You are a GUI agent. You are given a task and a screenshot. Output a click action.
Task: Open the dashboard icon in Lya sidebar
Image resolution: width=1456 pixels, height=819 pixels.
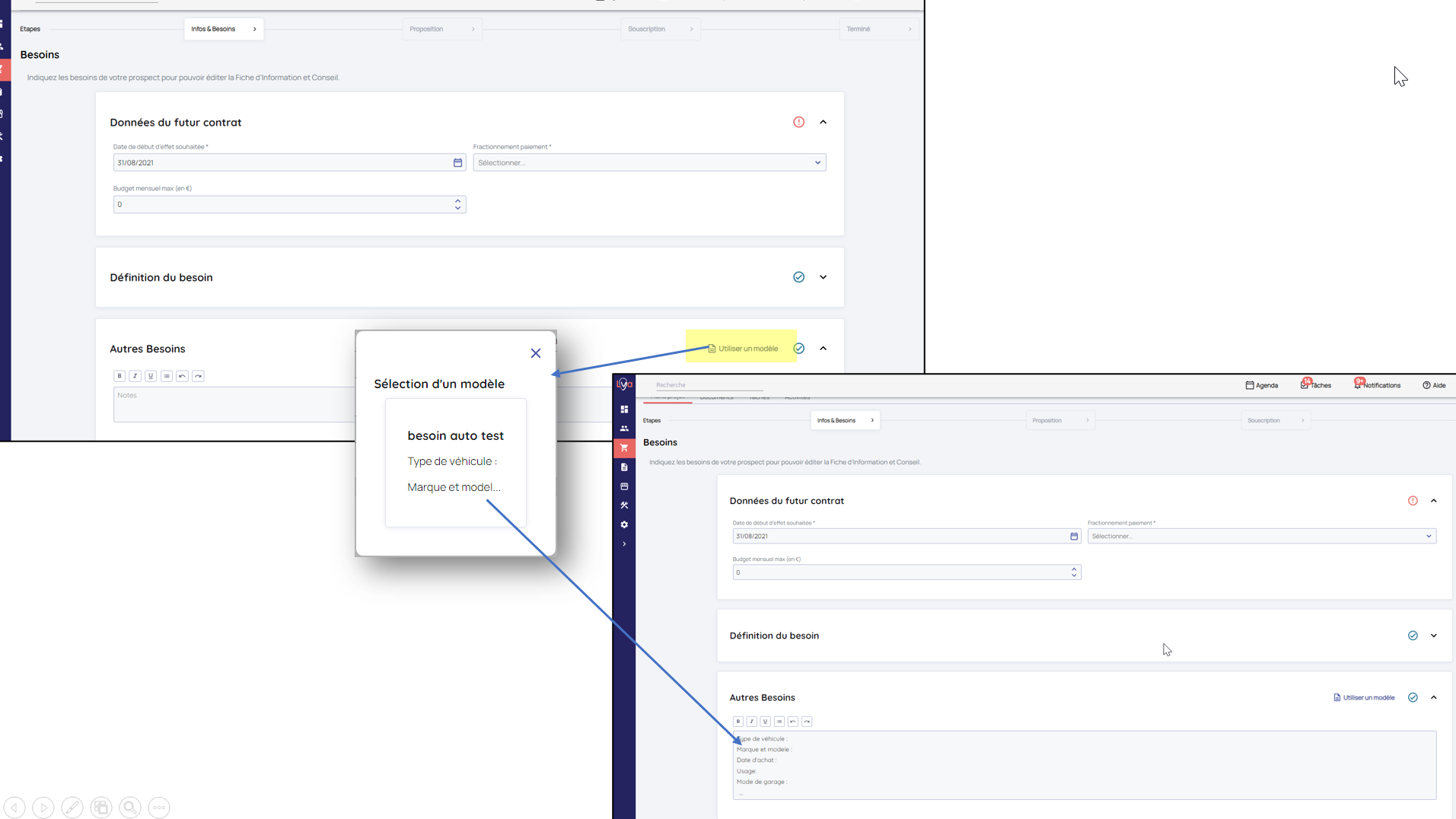[624, 409]
